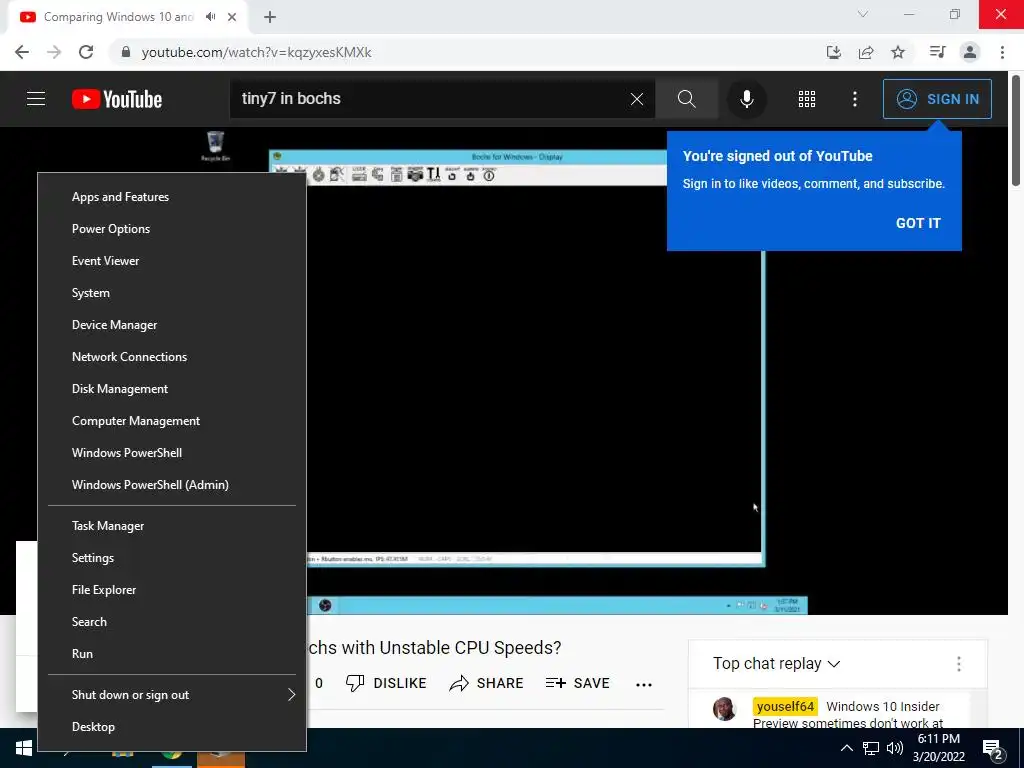The image size is (1024, 768).
Task: Open Chrome profile avatar
Action: click(x=970, y=52)
